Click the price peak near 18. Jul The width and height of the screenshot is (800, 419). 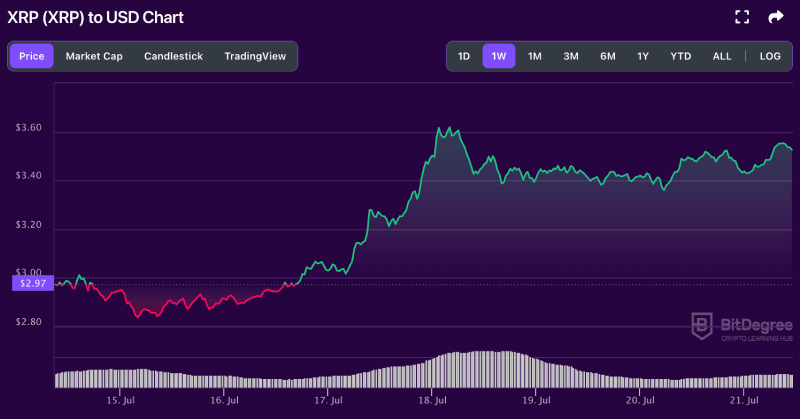coord(449,128)
